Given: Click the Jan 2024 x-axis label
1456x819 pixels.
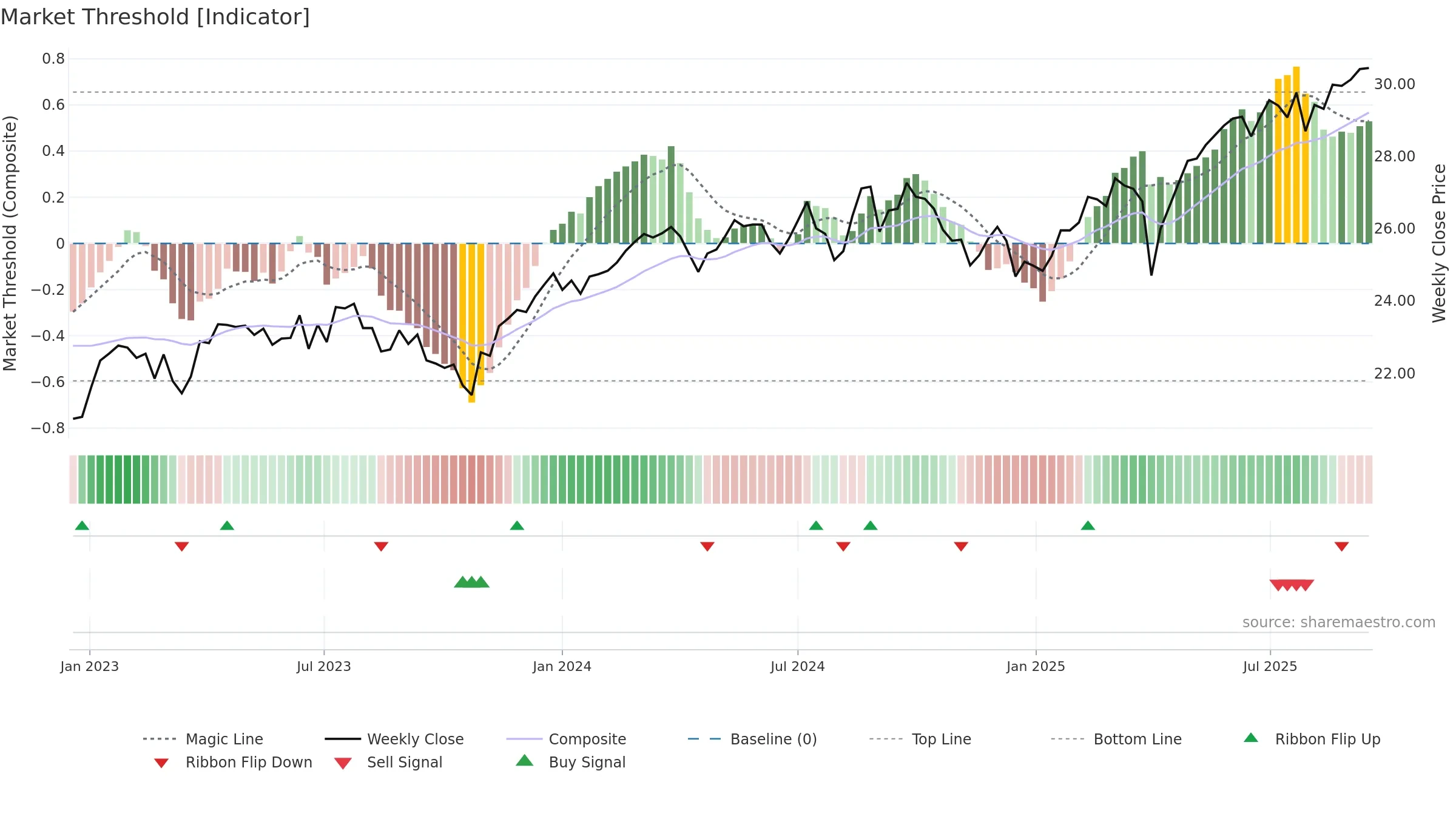Looking at the screenshot, I should pyautogui.click(x=562, y=666).
